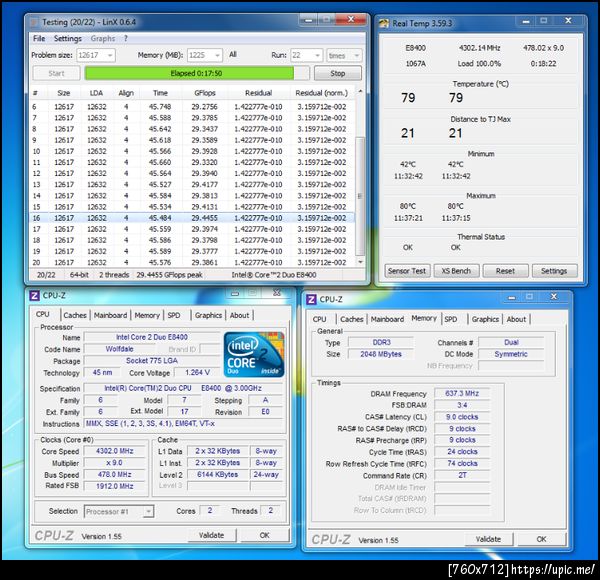Switch to Caches tab in left CPU-Z
The image size is (600, 580).
tap(75, 315)
